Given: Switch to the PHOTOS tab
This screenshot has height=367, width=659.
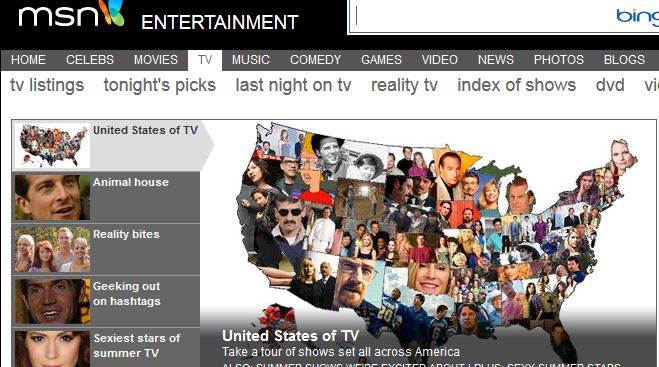Looking at the screenshot, I should click(559, 60).
